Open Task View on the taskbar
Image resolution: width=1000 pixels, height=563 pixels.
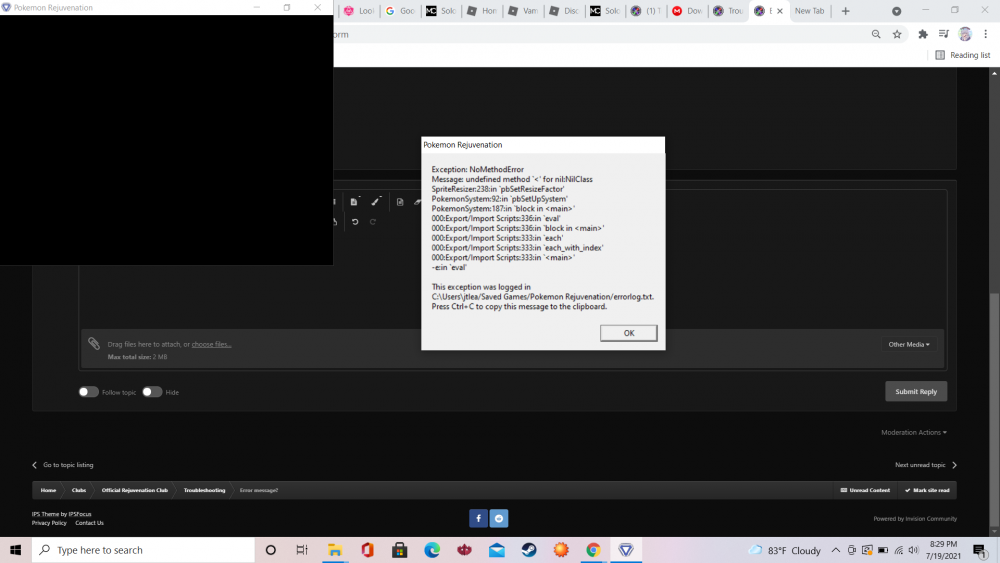pos(302,550)
